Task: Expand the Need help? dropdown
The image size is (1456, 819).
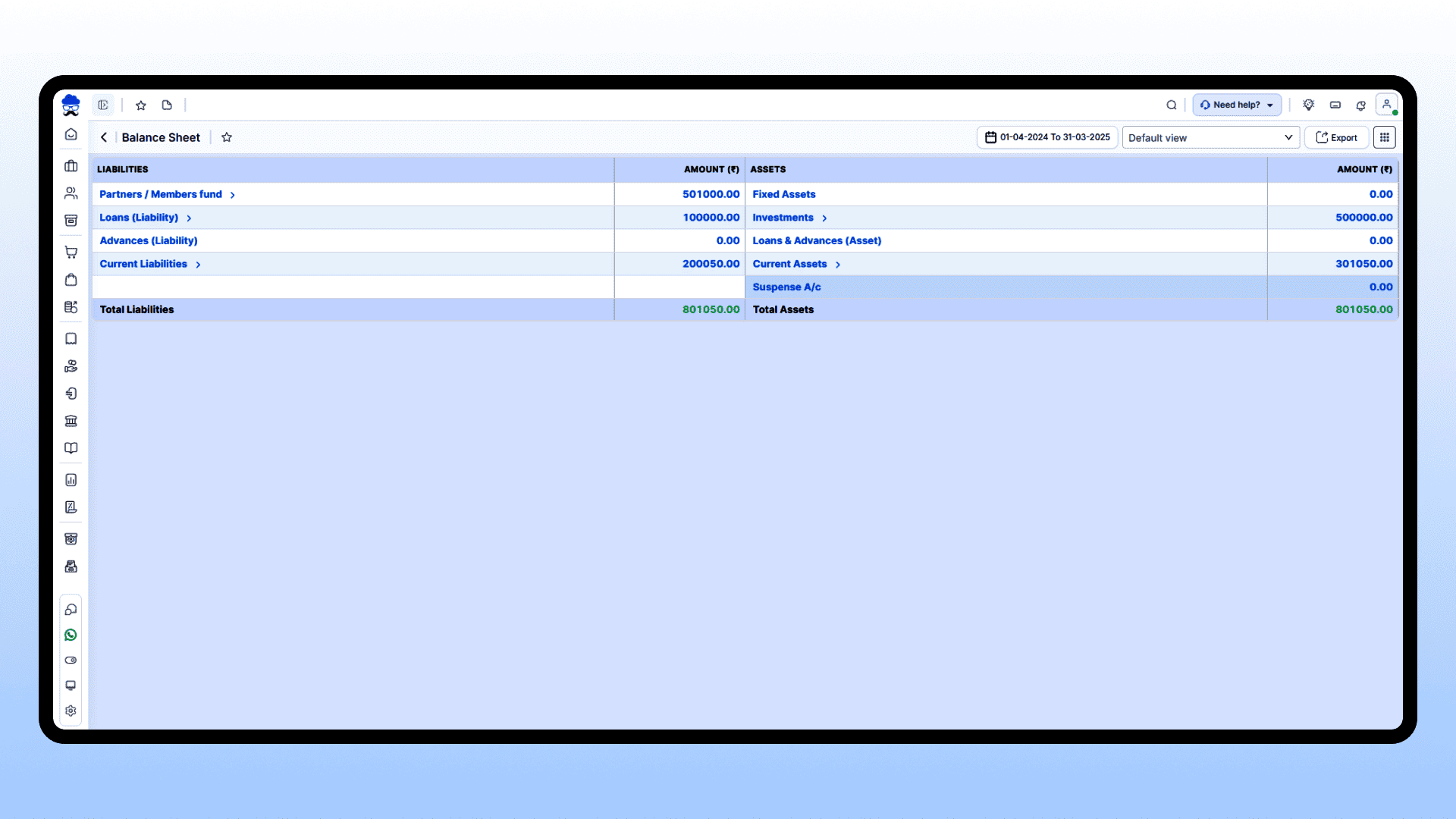Action: (1236, 105)
